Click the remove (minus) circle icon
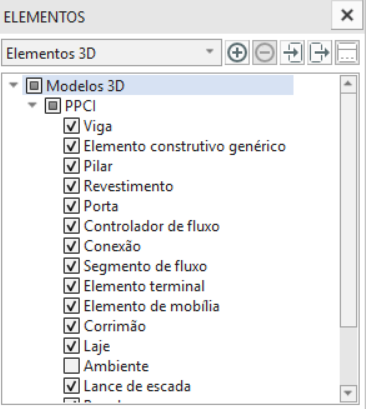The image size is (366, 409). pyautogui.click(x=265, y=53)
